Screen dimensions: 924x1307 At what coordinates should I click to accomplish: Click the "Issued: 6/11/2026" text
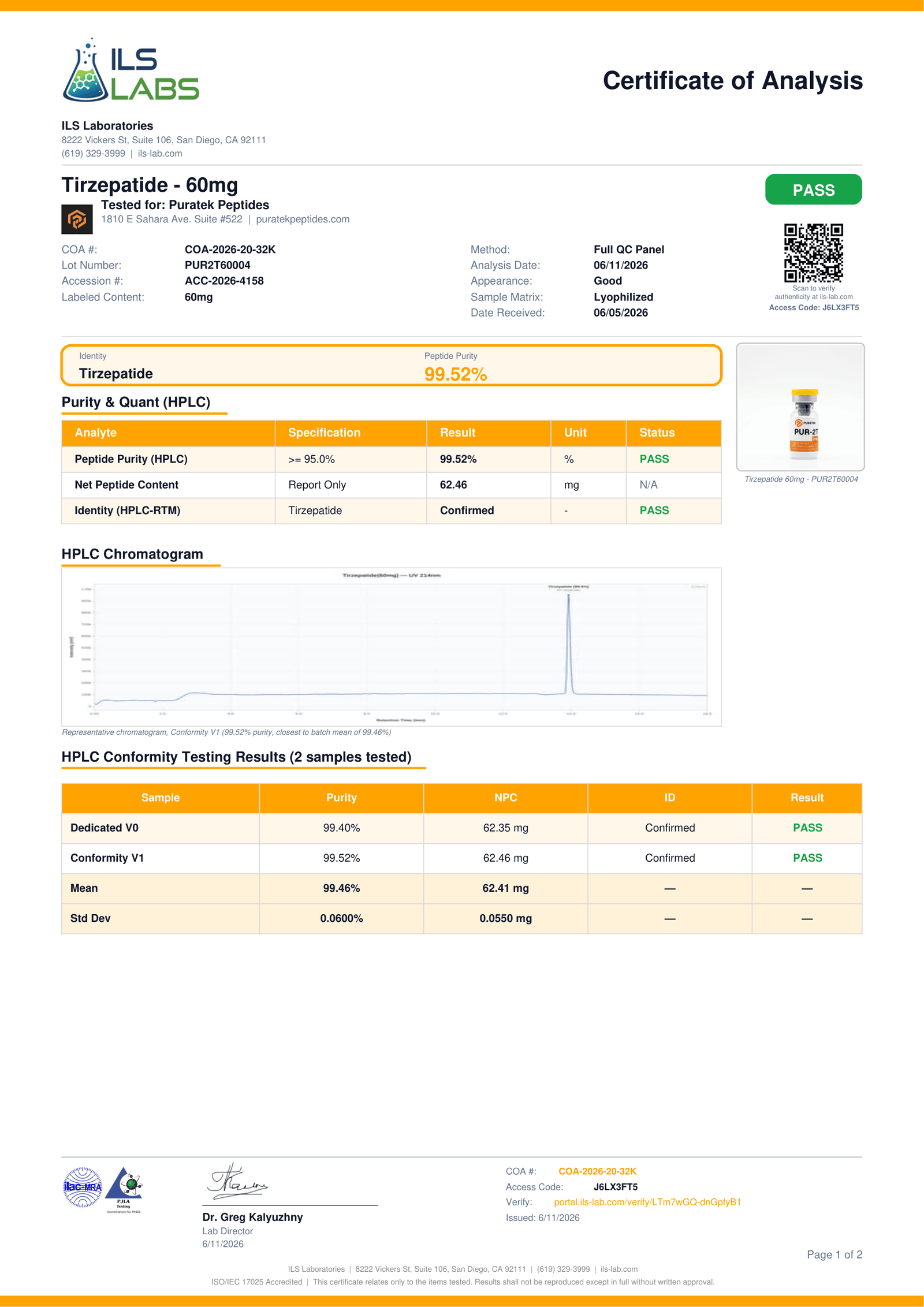click(x=543, y=1217)
